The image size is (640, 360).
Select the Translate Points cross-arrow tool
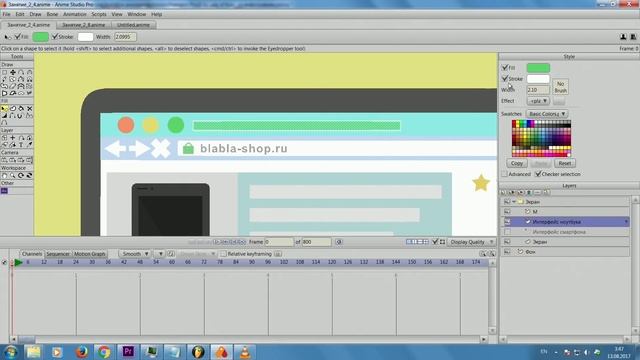coord(13,72)
